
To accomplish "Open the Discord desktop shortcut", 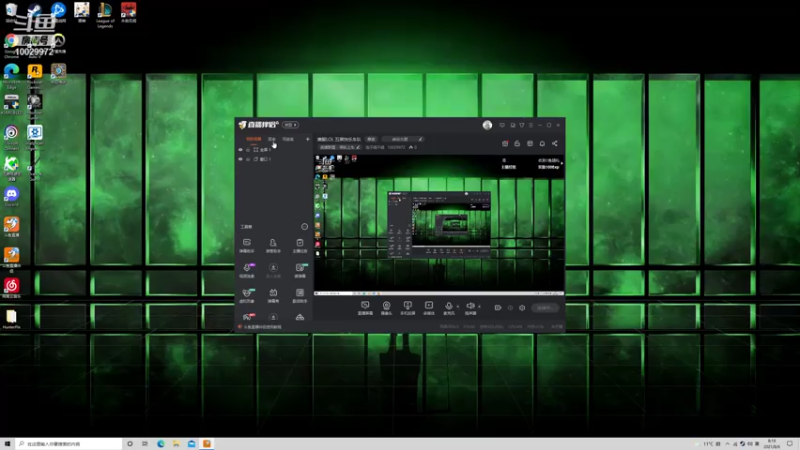I will 11,196.
